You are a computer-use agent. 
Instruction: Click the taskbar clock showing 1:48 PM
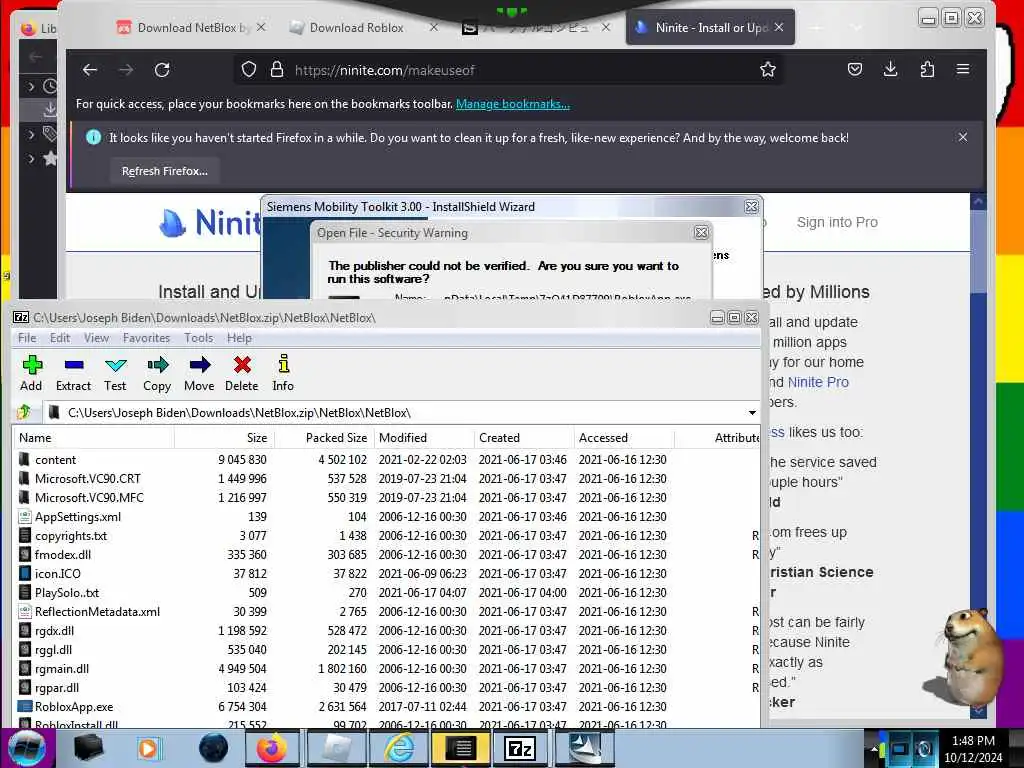973,741
